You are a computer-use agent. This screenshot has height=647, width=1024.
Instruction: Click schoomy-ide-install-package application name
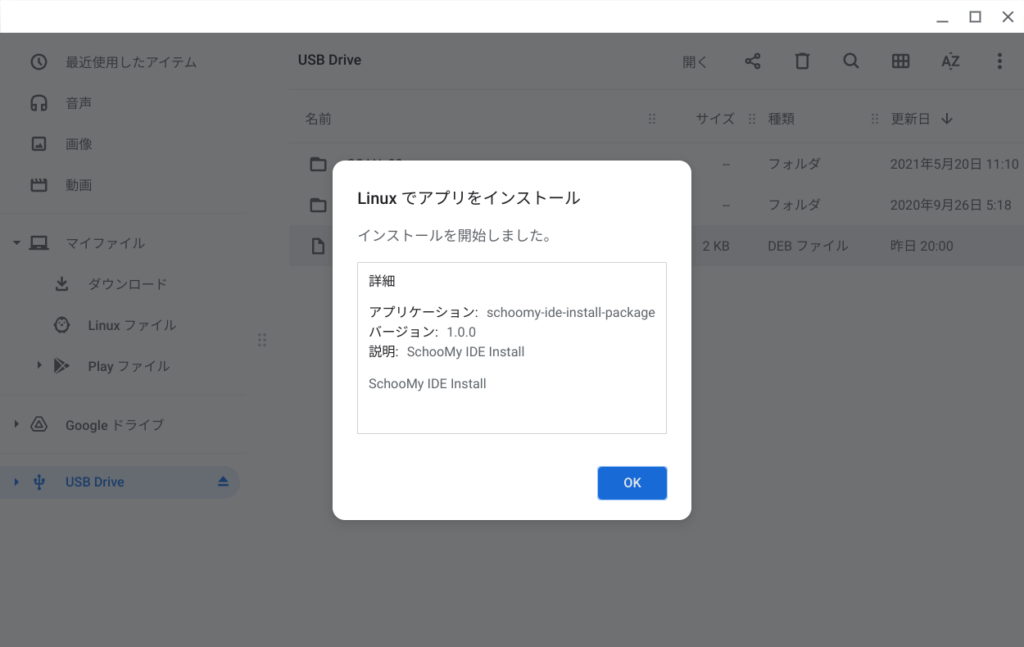click(x=571, y=312)
